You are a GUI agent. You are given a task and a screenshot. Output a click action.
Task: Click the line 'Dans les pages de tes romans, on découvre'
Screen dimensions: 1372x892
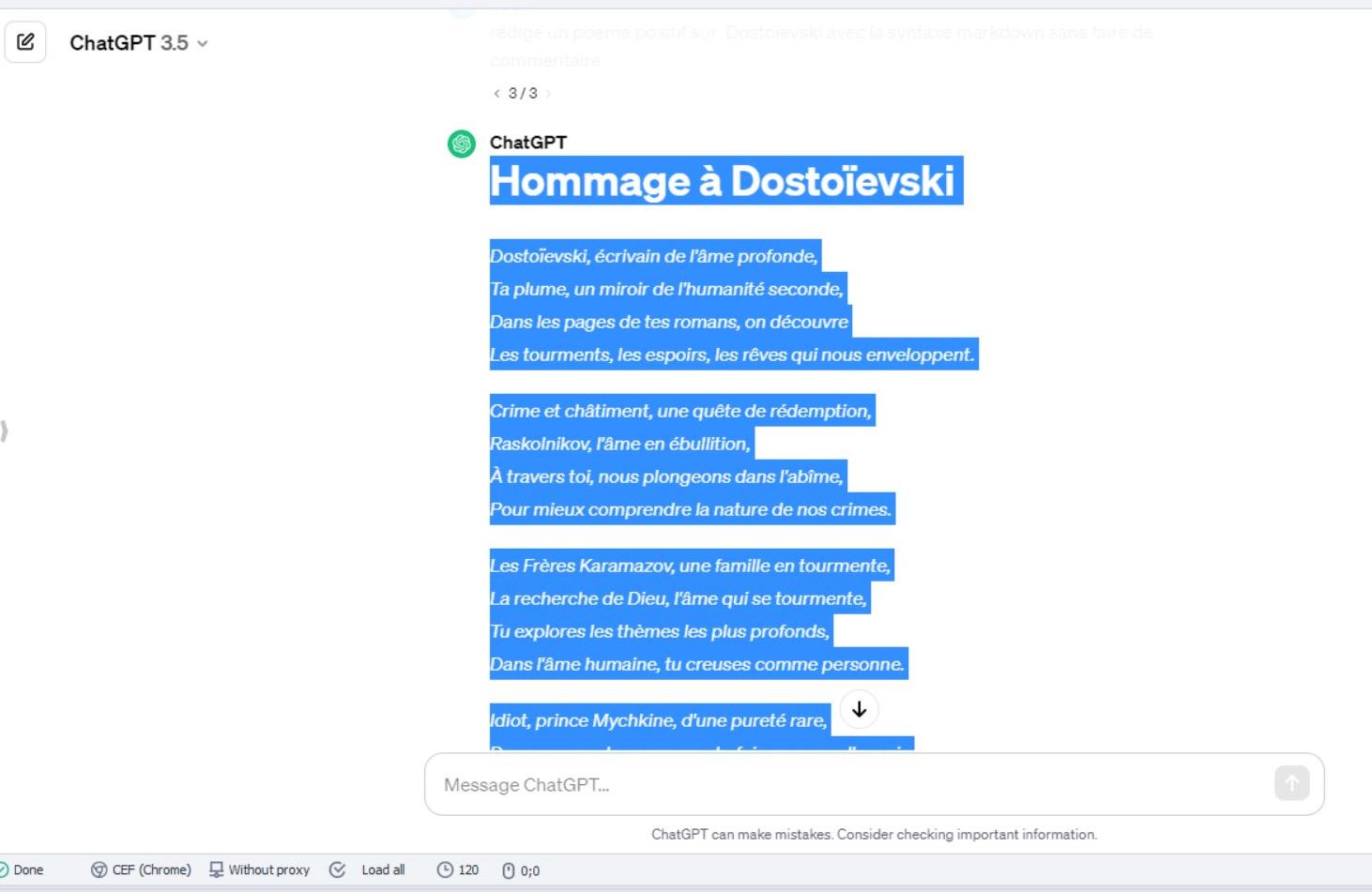pyautogui.click(x=669, y=322)
